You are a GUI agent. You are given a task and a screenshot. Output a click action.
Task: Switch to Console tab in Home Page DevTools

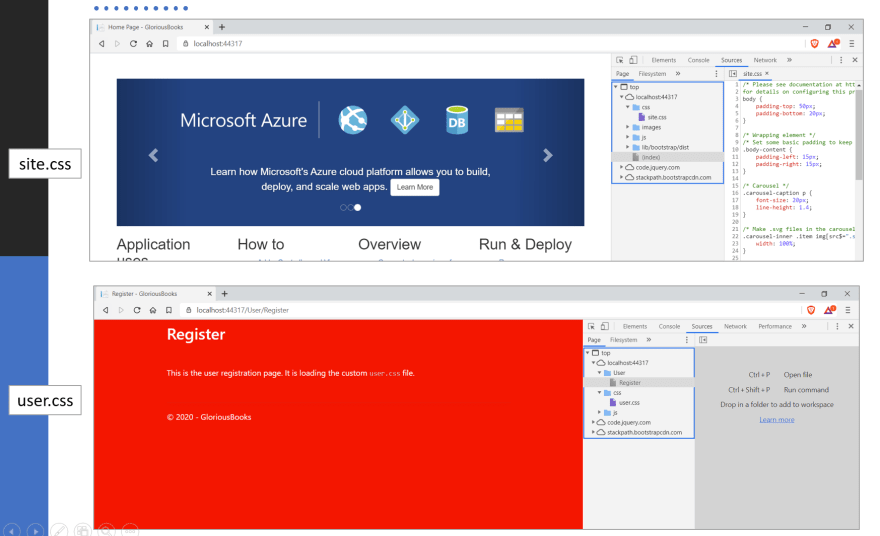(x=699, y=60)
